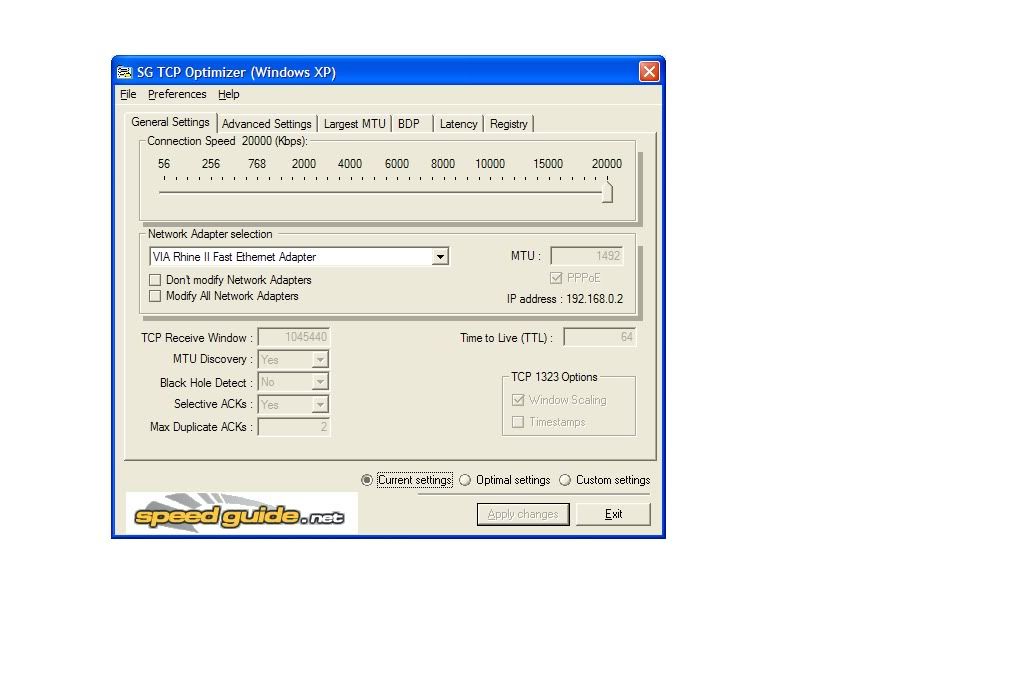
Task: Switch to the Advanced Settings tab
Action: click(x=266, y=124)
